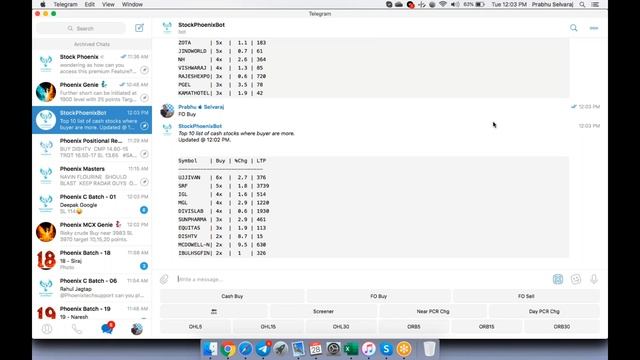
Task: Open the Trash in the Dock
Action: [x=429, y=349]
